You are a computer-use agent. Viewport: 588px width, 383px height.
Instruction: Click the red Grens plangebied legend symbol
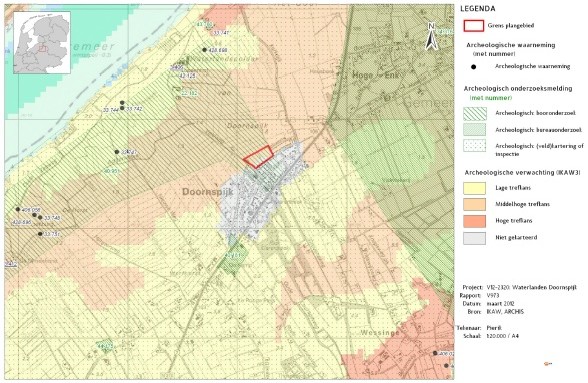click(x=474, y=26)
